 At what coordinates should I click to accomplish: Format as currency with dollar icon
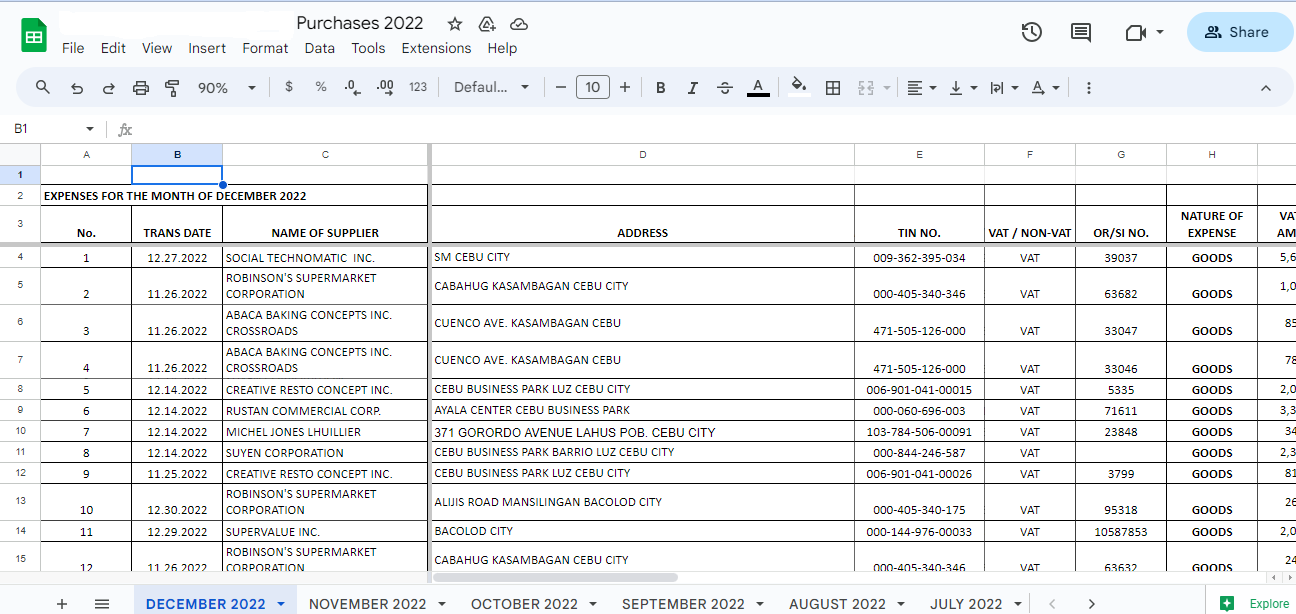click(289, 87)
